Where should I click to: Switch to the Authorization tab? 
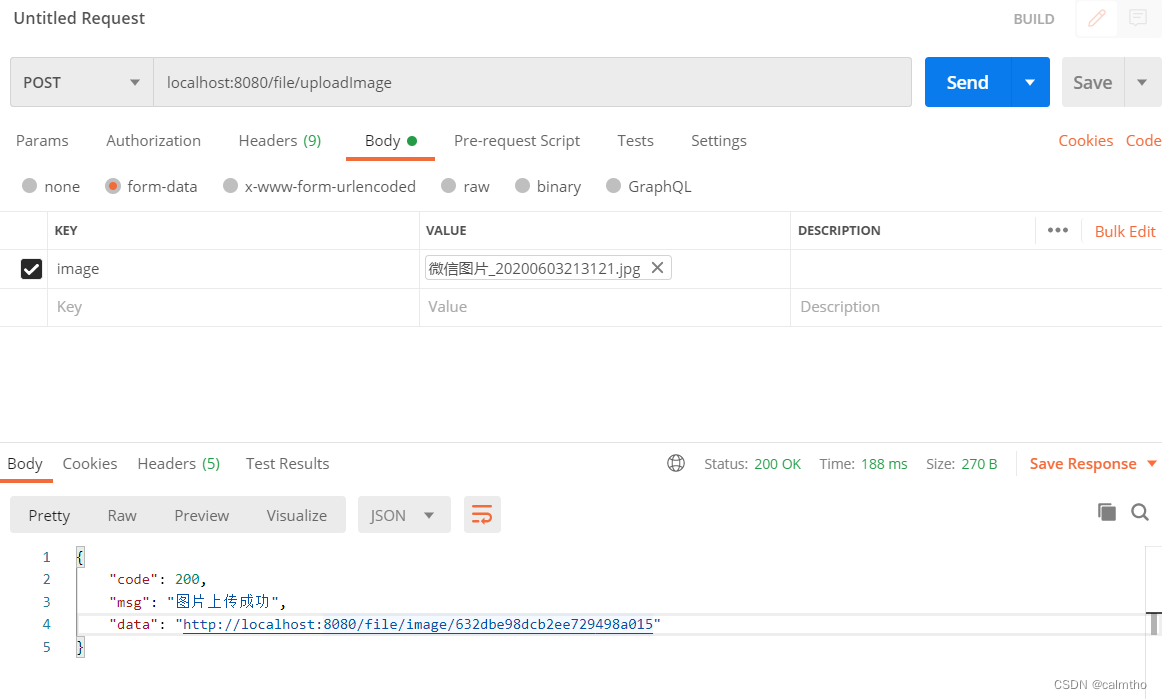pyautogui.click(x=153, y=141)
